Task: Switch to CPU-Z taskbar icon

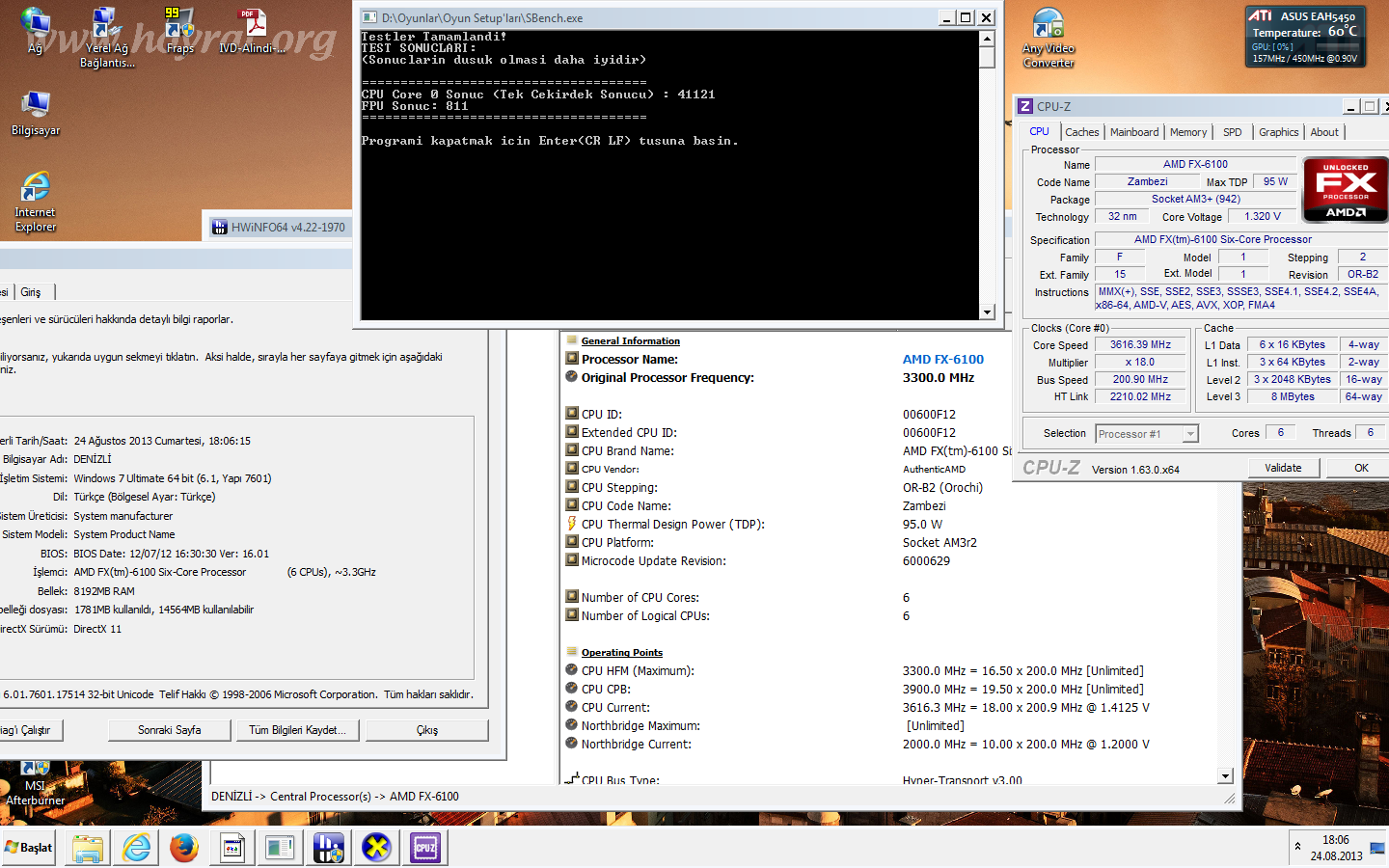Action: [x=425, y=848]
